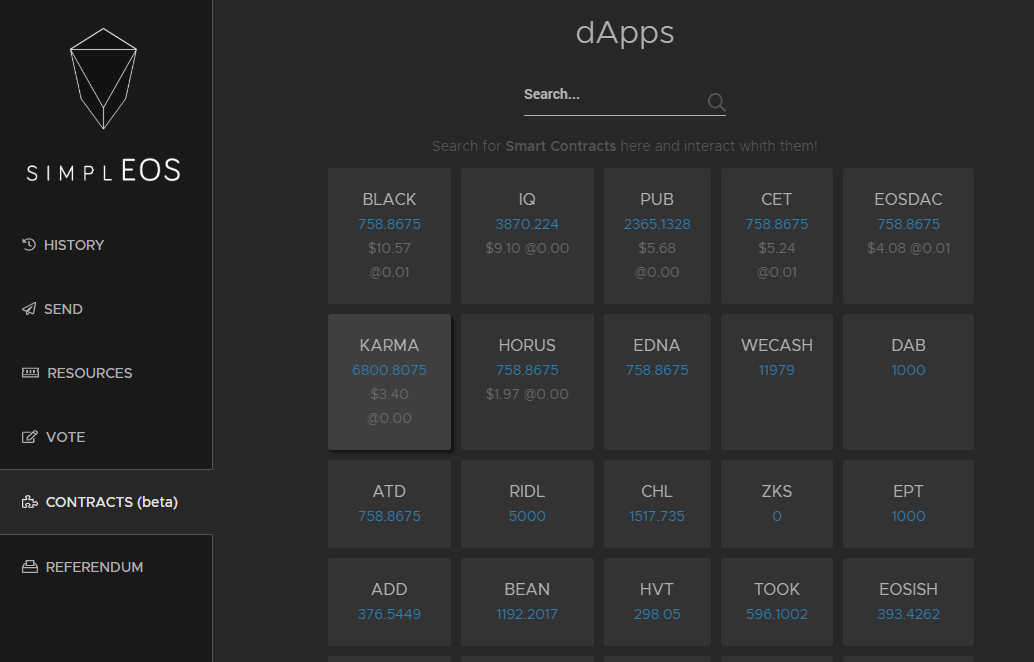Click the $10.57 value on BLACK
The width and height of the screenshot is (1034, 662).
(389, 248)
